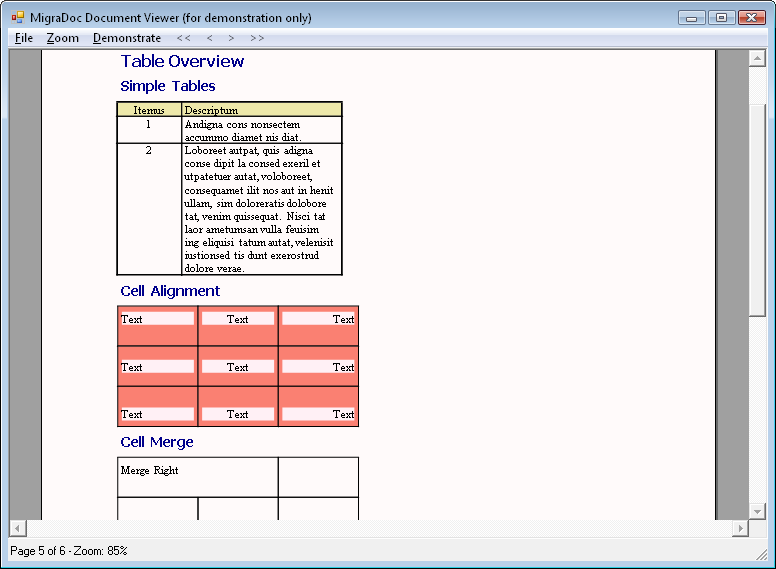
Task: Click the horizontal scrollbar right arrow
Action: tap(740, 528)
